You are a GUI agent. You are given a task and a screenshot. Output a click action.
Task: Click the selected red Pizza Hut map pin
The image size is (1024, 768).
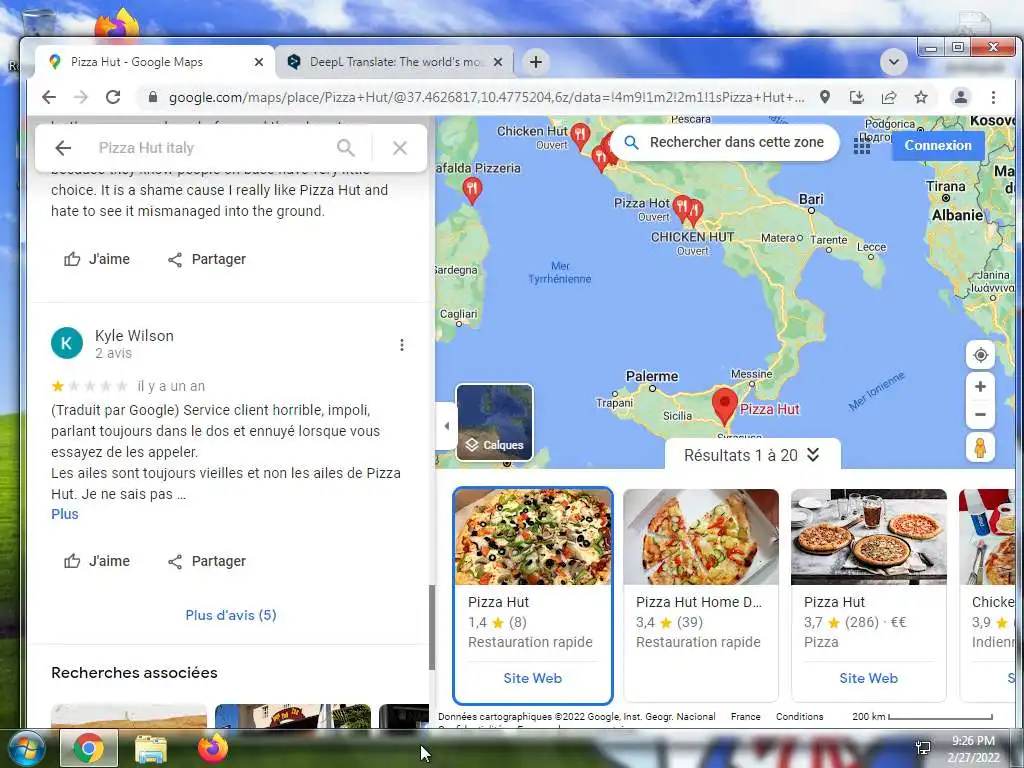click(x=724, y=406)
